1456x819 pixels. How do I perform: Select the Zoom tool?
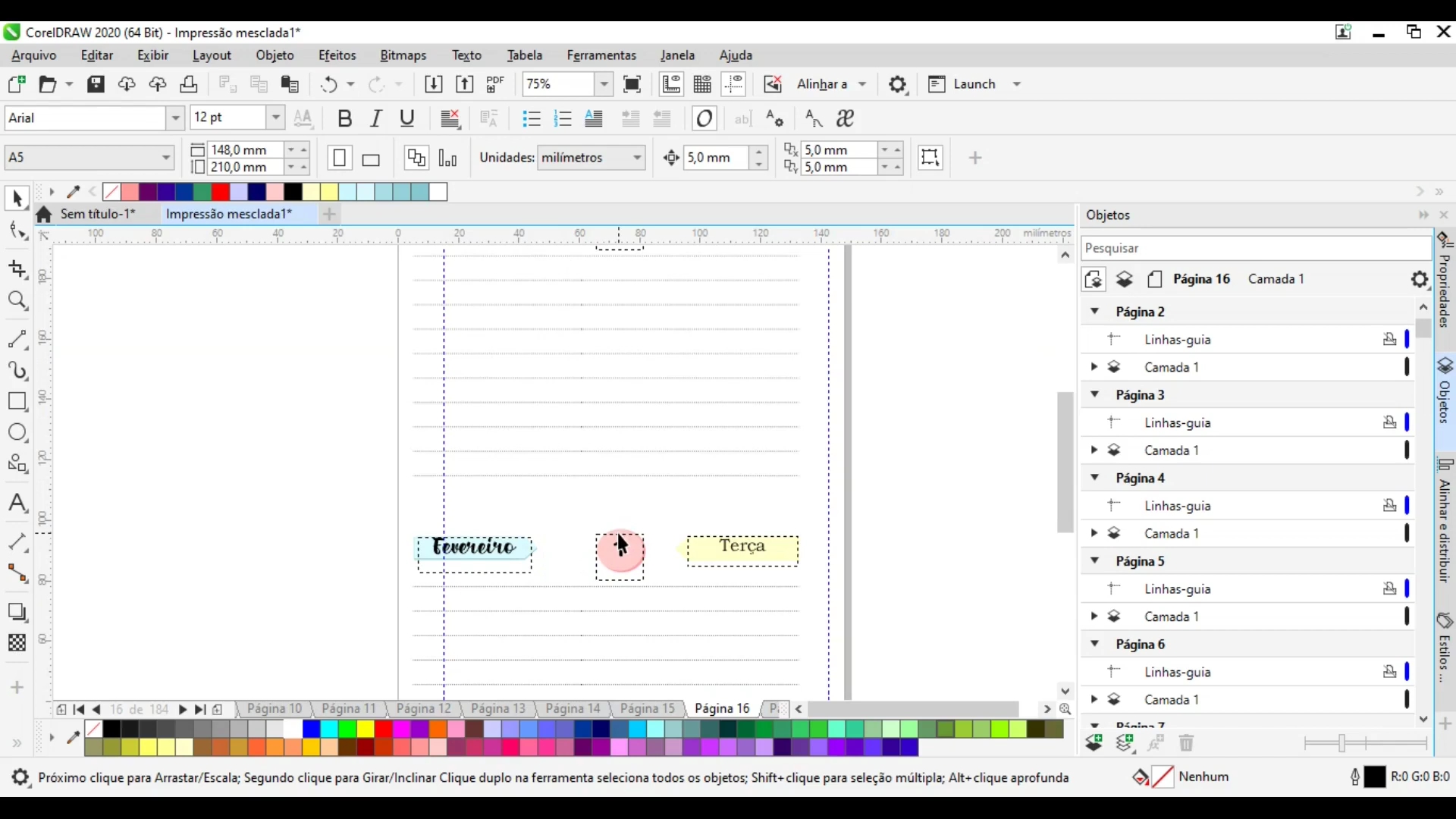point(17,301)
